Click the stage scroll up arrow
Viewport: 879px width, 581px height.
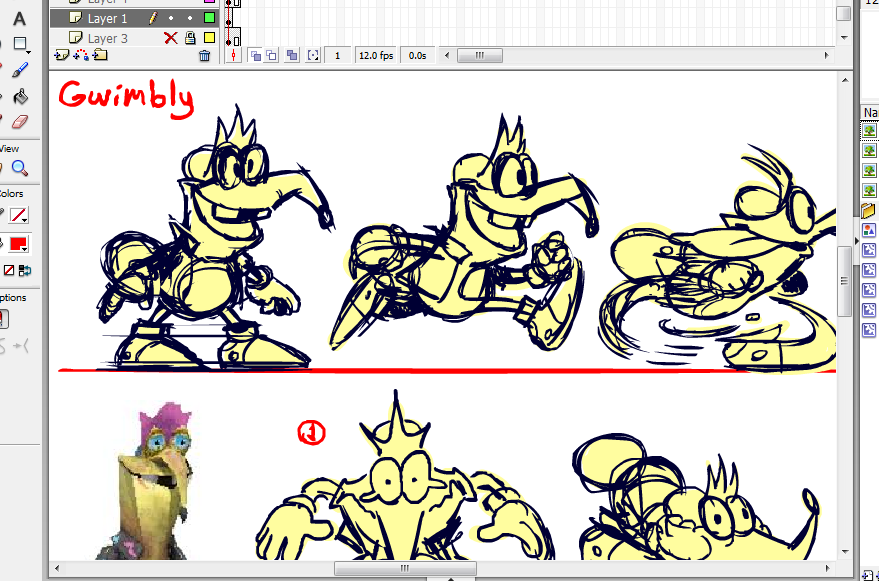[x=845, y=81]
